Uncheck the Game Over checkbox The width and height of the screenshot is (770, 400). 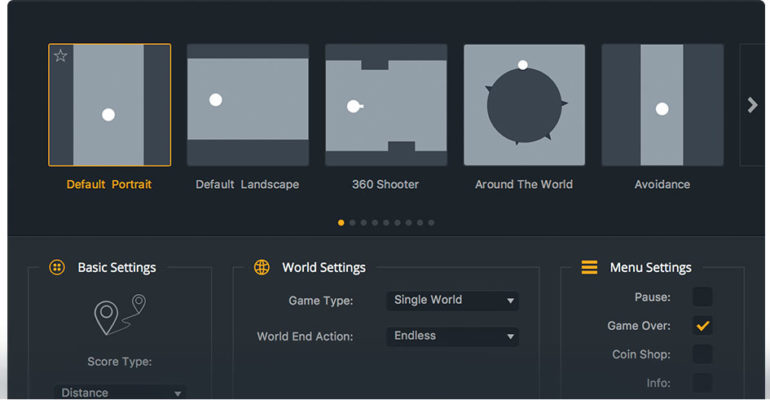702,325
